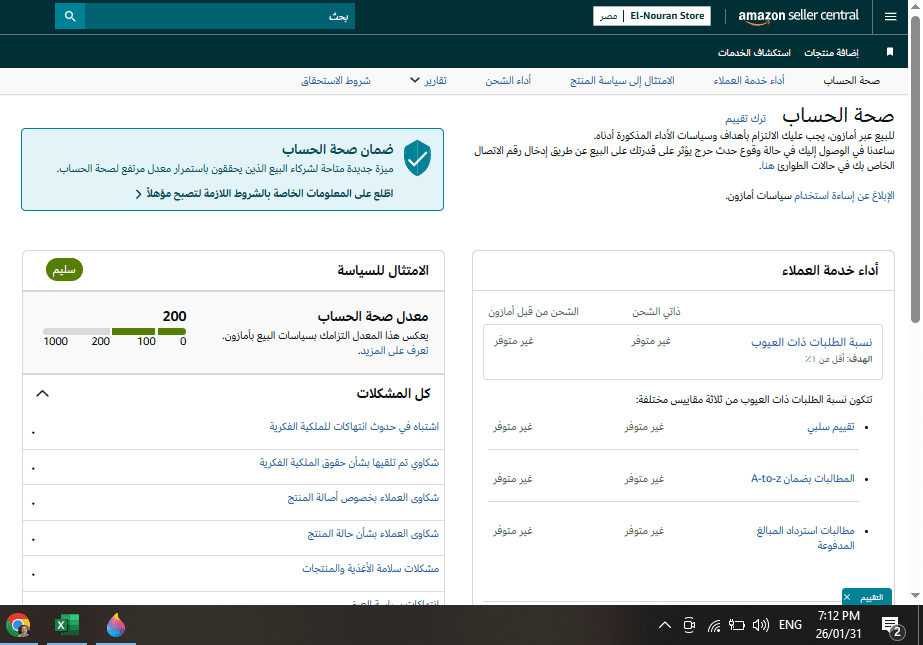Image resolution: width=923 pixels, height=645 pixels.
Task: Close the التقييم feedback tab
Action: tap(849, 597)
